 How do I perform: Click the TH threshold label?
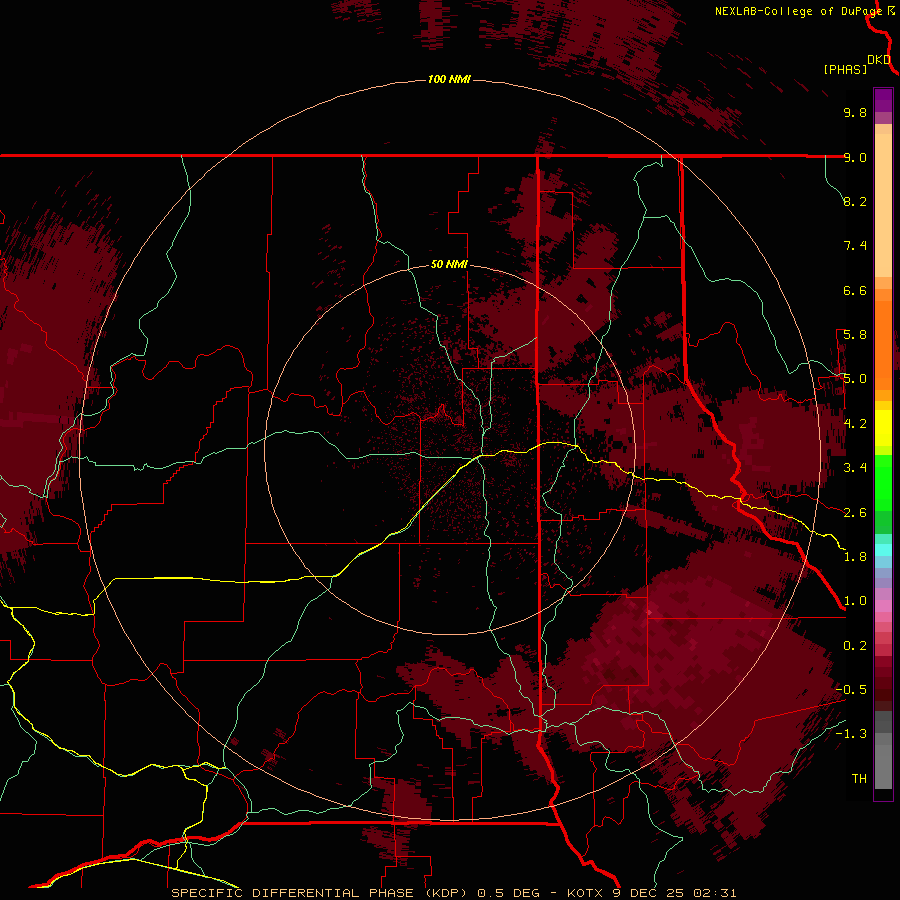click(x=859, y=779)
